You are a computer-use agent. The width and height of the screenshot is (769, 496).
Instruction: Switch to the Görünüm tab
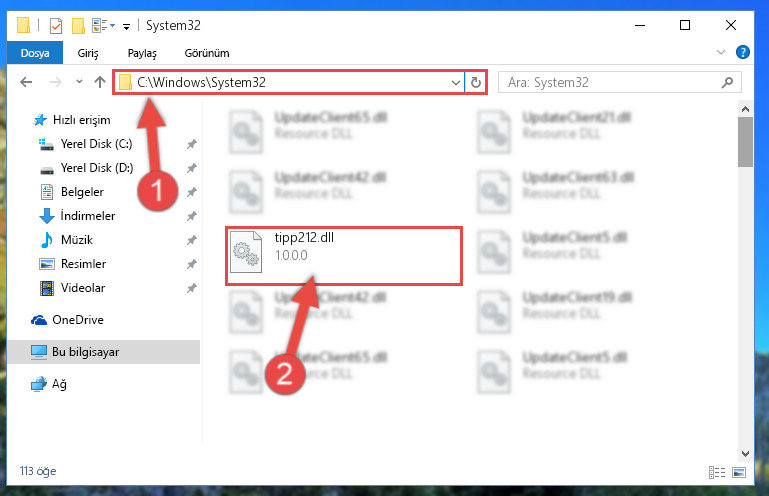(206, 53)
